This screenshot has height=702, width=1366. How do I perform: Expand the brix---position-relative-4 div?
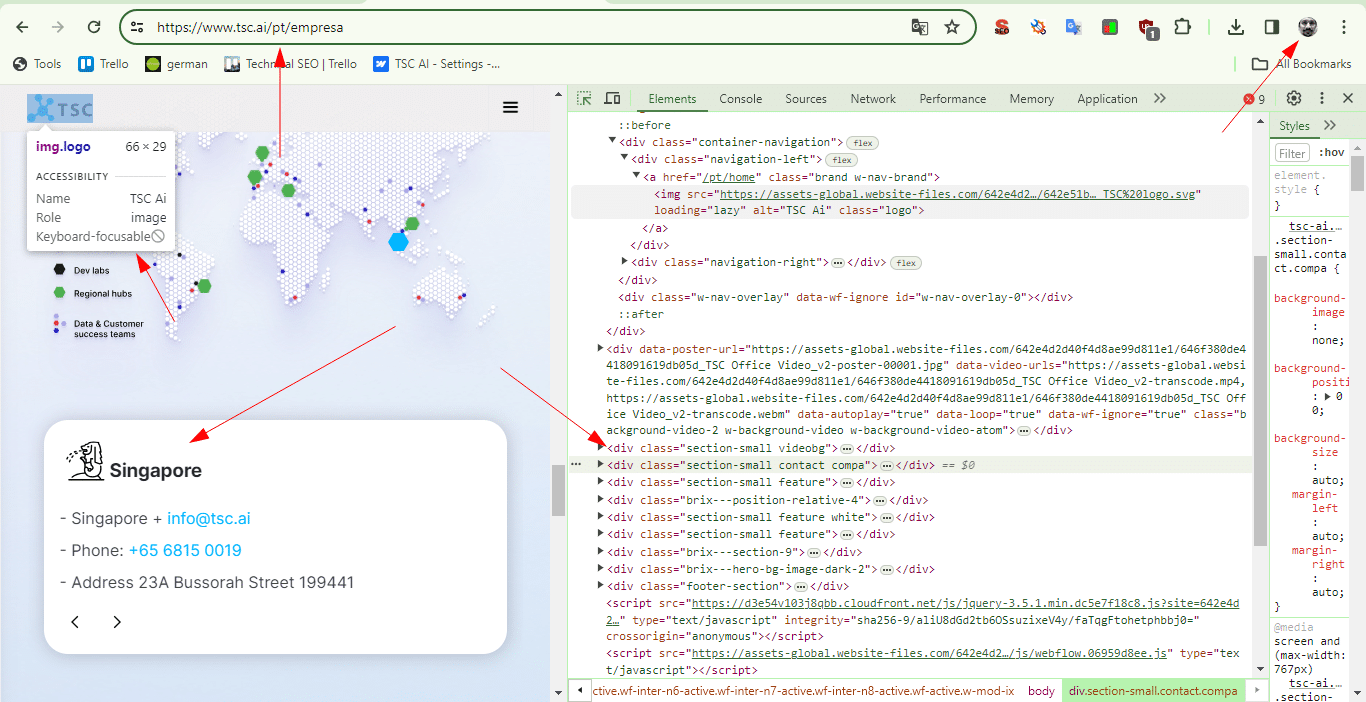pos(601,500)
